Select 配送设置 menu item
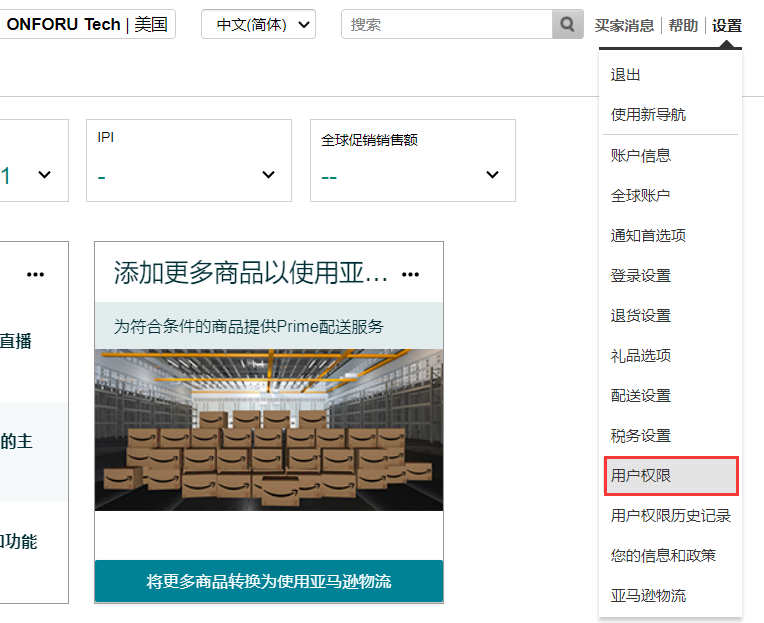 click(x=641, y=396)
